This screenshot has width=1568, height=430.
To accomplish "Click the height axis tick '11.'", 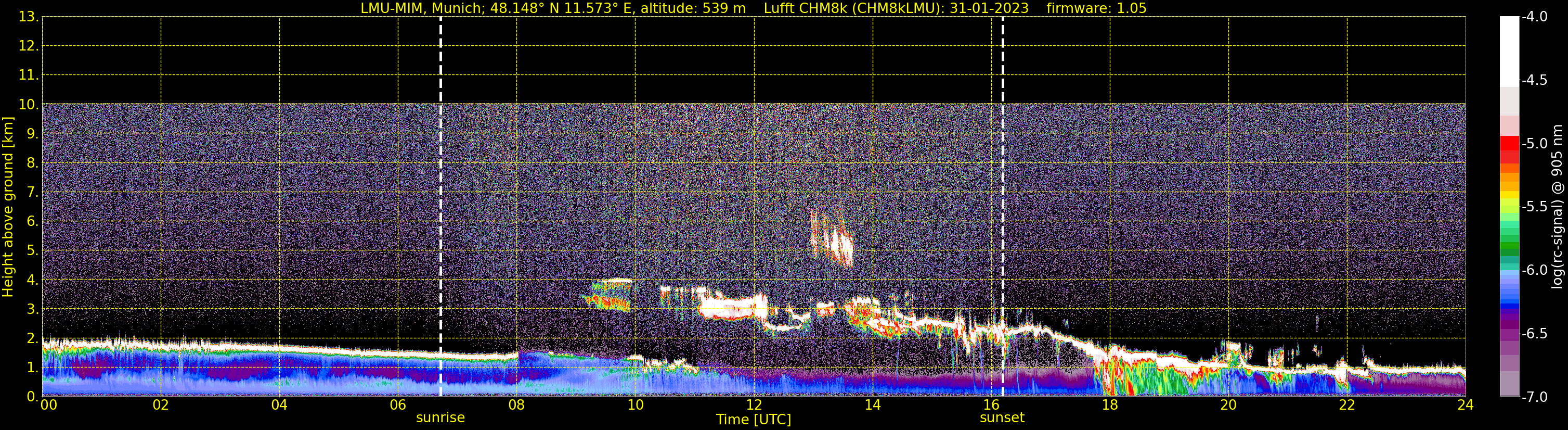I will (x=29, y=75).
